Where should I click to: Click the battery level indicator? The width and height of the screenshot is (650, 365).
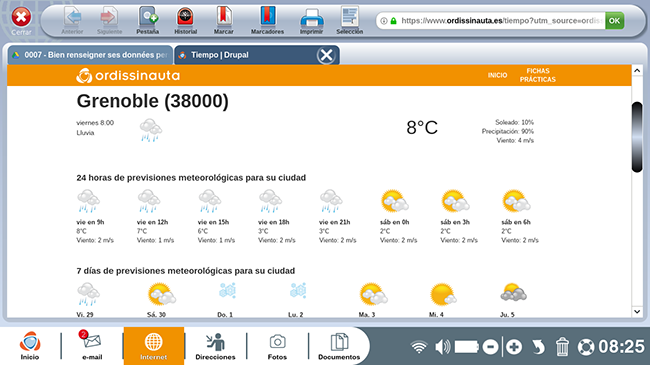(467, 347)
